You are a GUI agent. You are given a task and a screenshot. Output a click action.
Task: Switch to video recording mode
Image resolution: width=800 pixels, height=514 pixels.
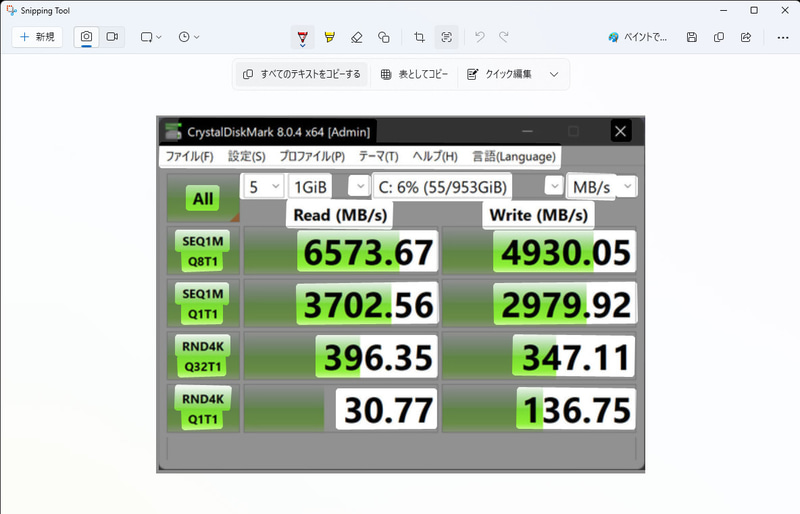(112, 37)
